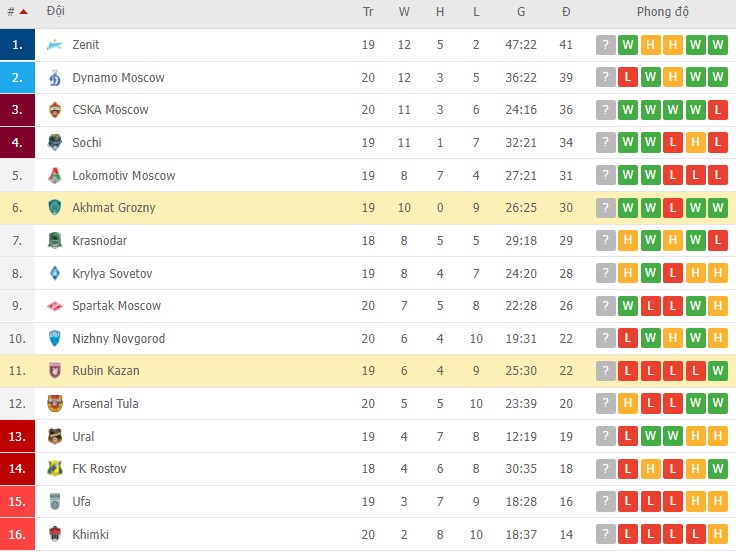Viewport: 736px width, 552px height.
Task: Click the Phong độ form column header
Action: (x=663, y=12)
